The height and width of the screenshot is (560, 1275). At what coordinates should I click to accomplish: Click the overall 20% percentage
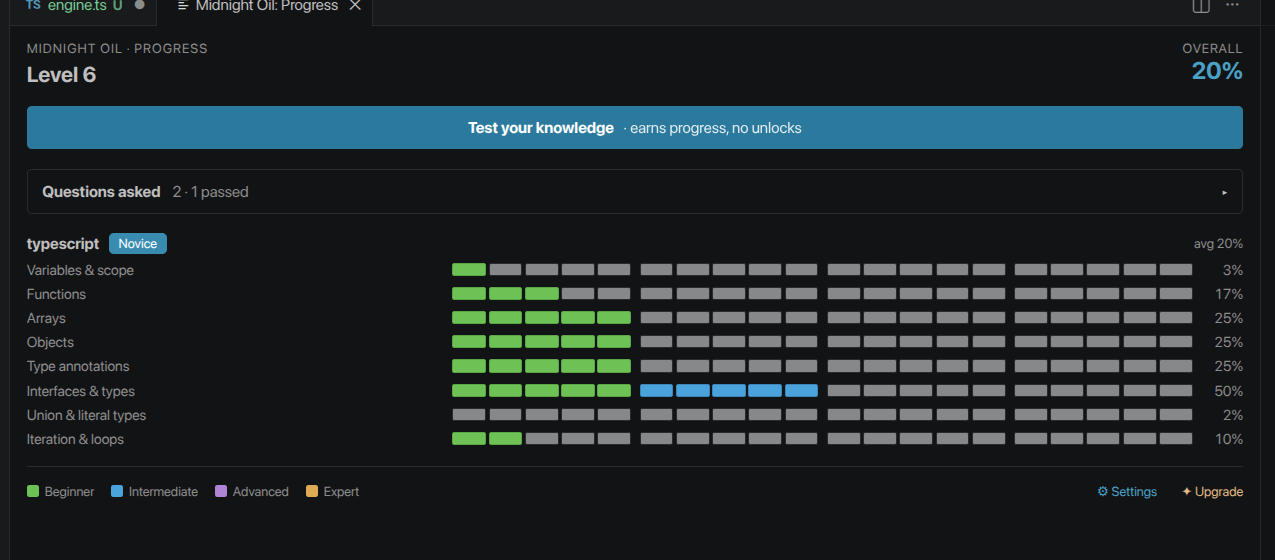1217,71
